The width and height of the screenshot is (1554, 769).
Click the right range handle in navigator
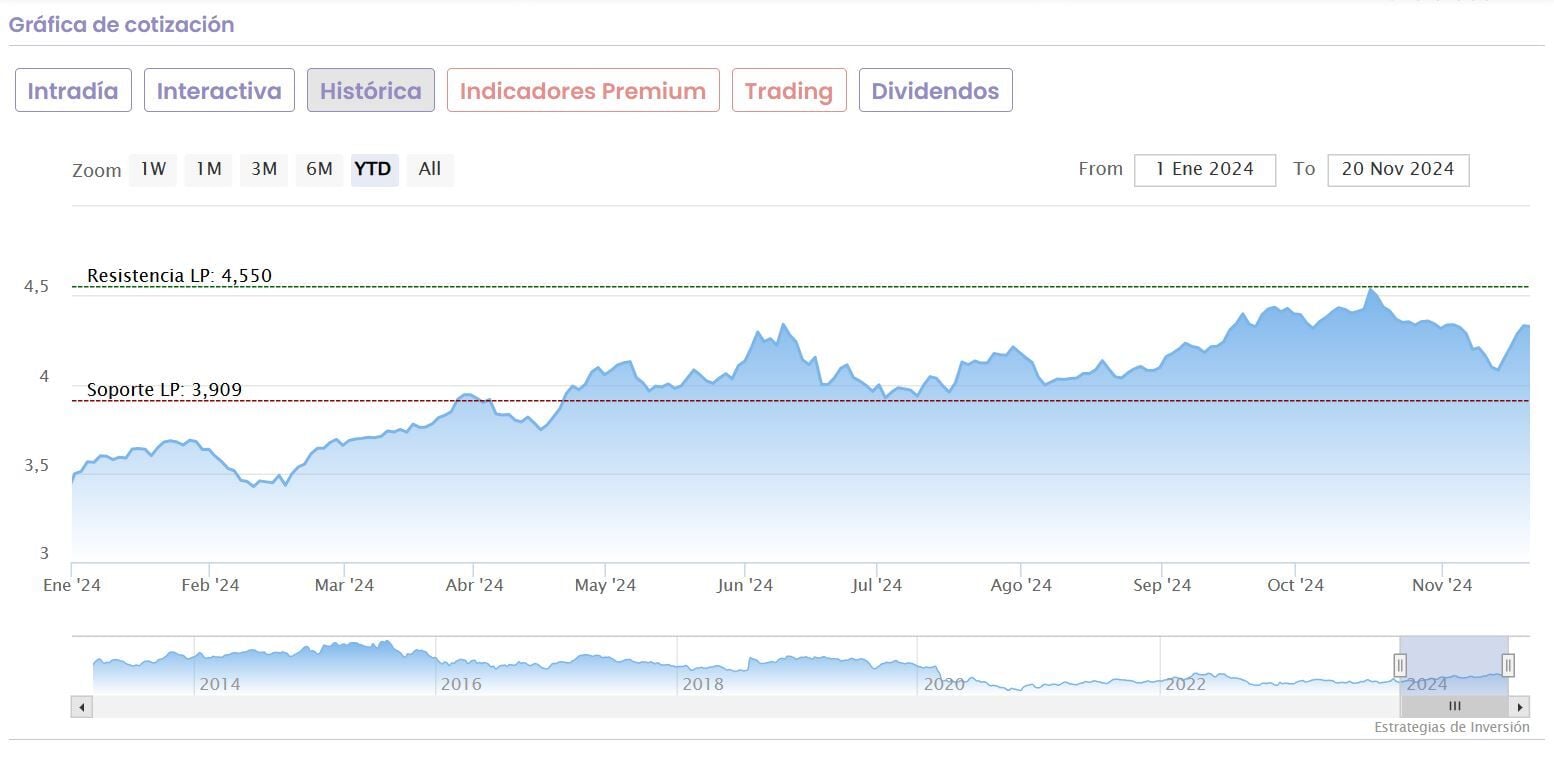coord(1508,665)
